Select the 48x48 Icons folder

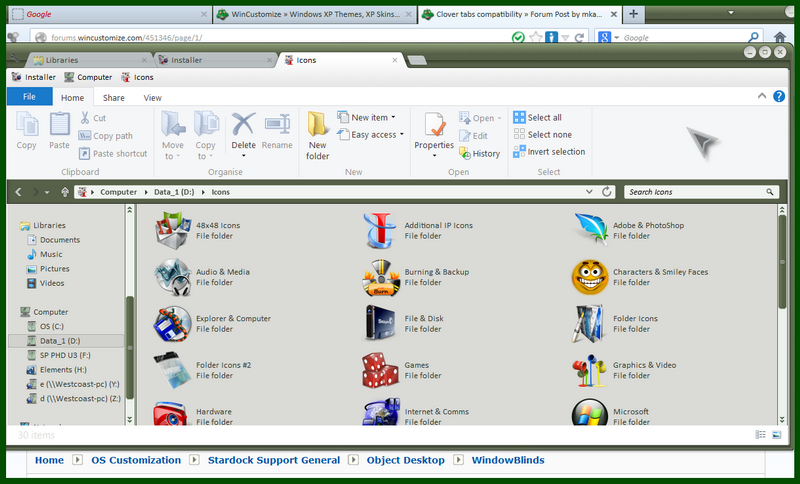[x=197, y=231]
